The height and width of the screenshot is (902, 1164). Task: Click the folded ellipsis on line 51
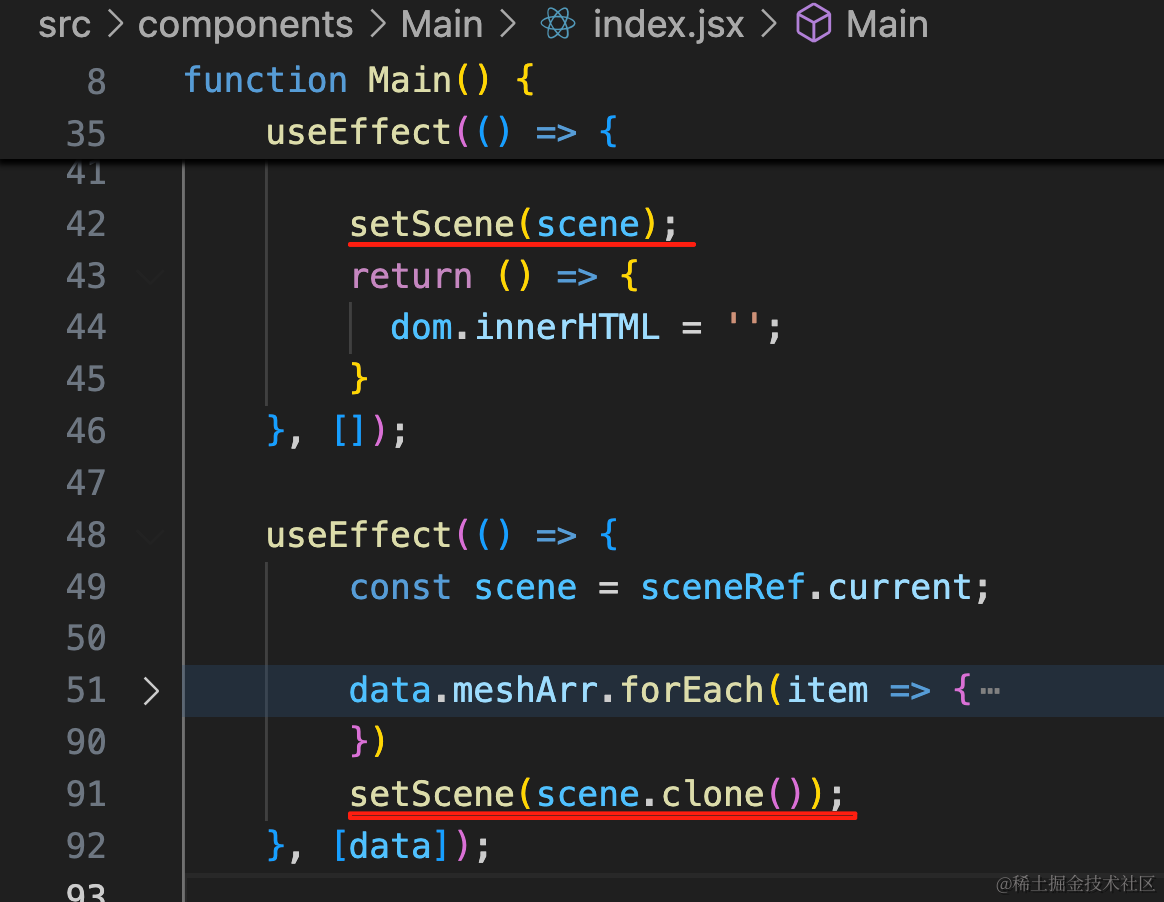coord(990,691)
